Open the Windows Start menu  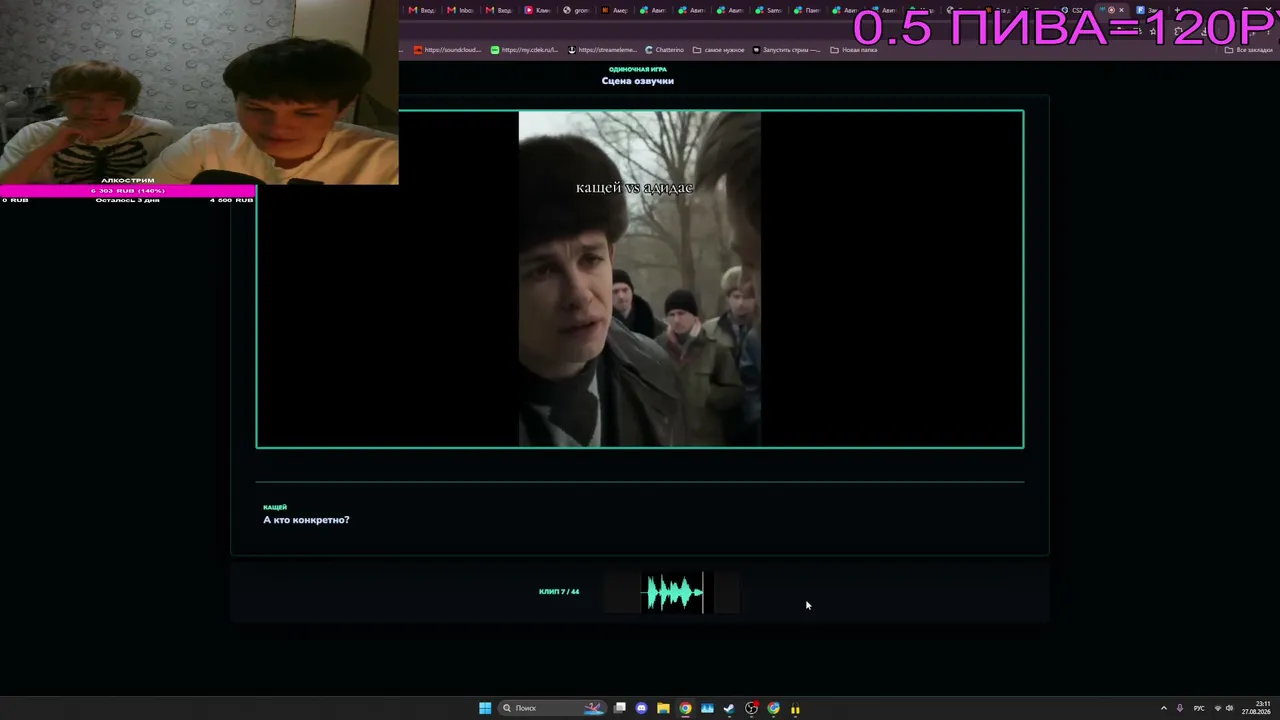(x=485, y=708)
